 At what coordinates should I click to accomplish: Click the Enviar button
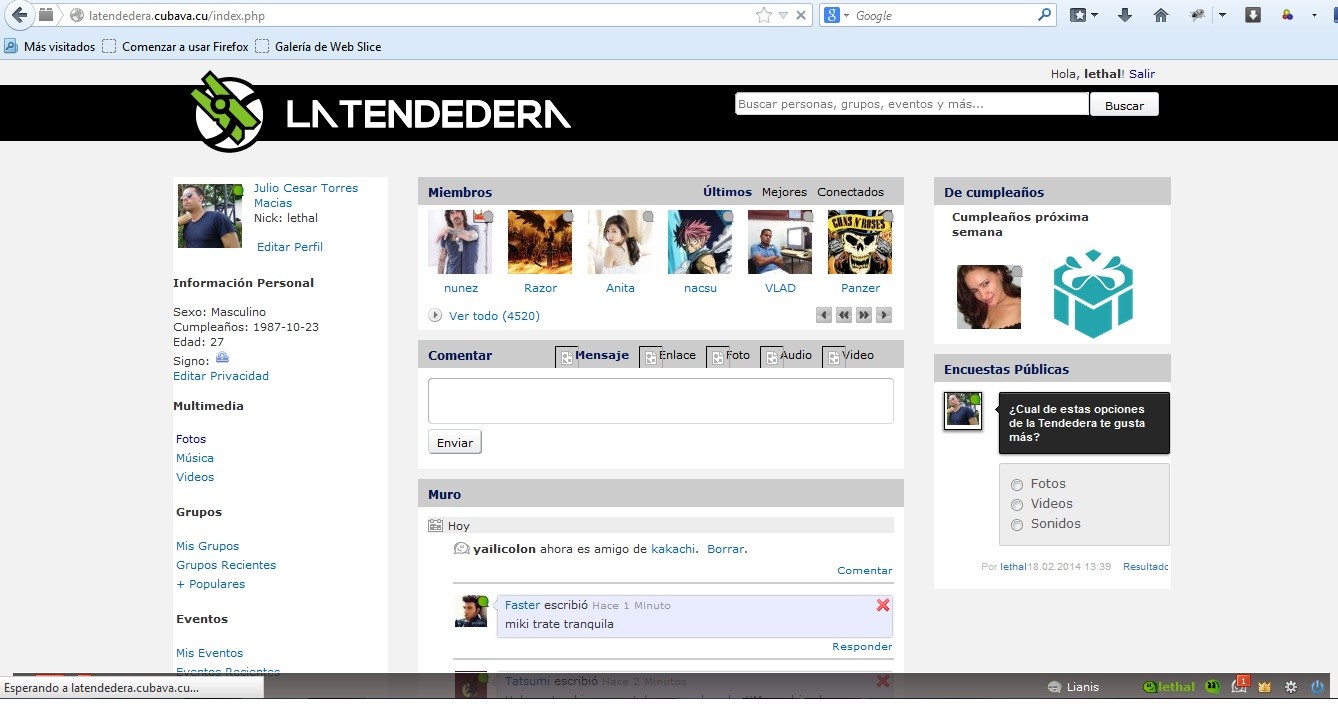click(x=455, y=442)
